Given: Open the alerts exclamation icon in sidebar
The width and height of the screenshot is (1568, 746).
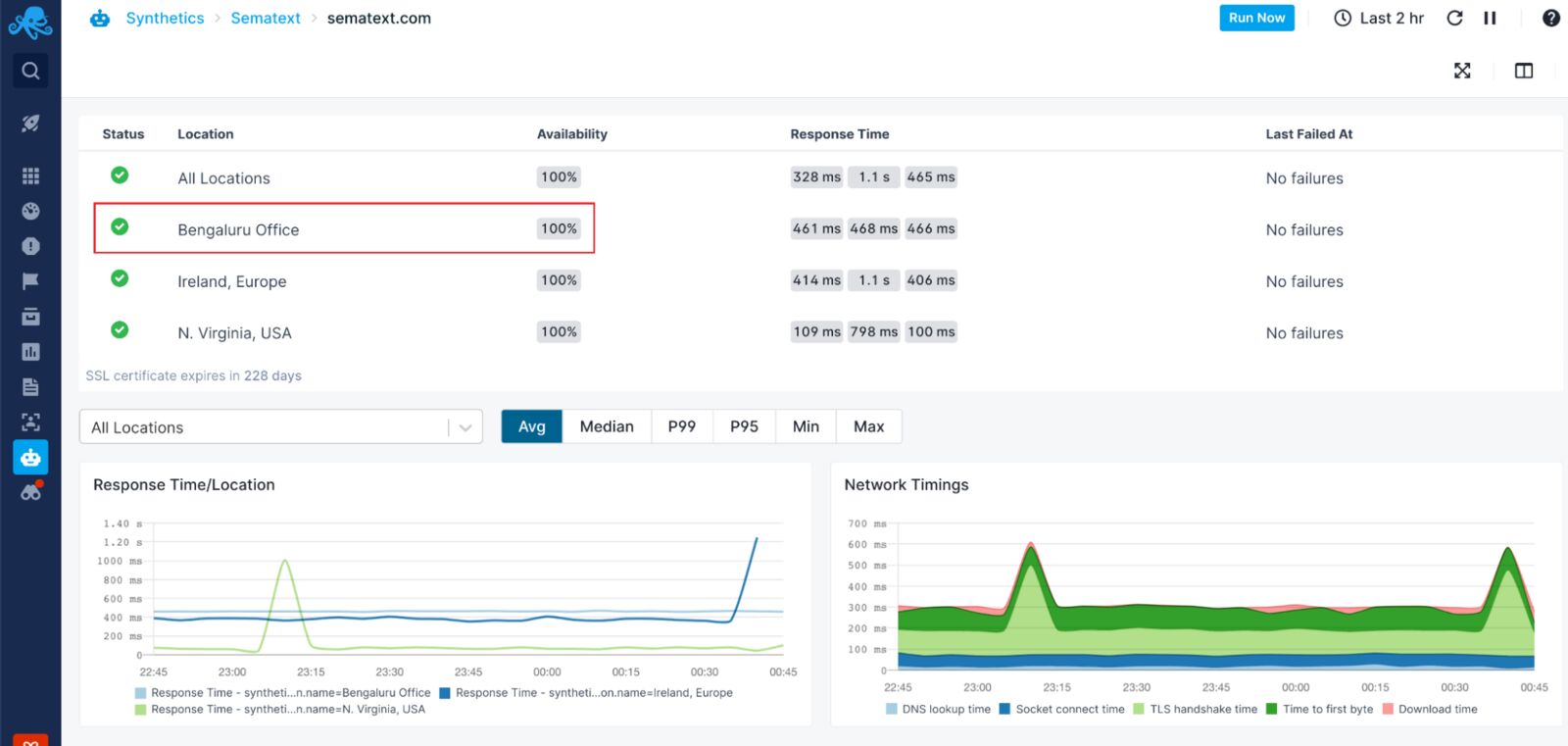Looking at the screenshot, I should (30, 246).
